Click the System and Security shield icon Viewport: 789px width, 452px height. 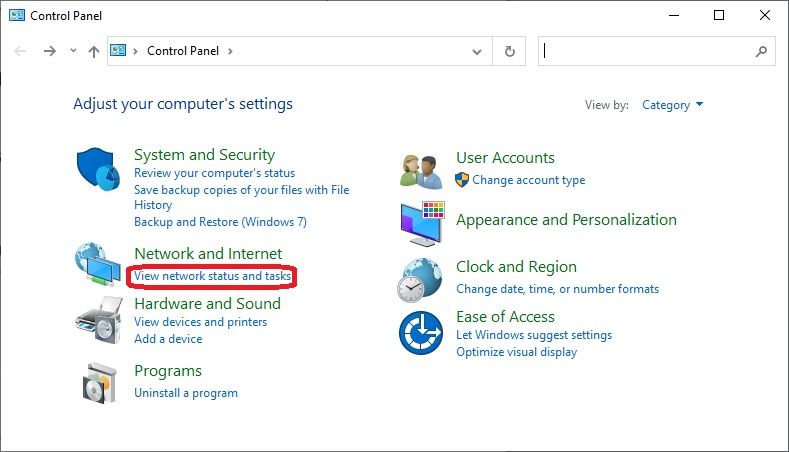99,169
